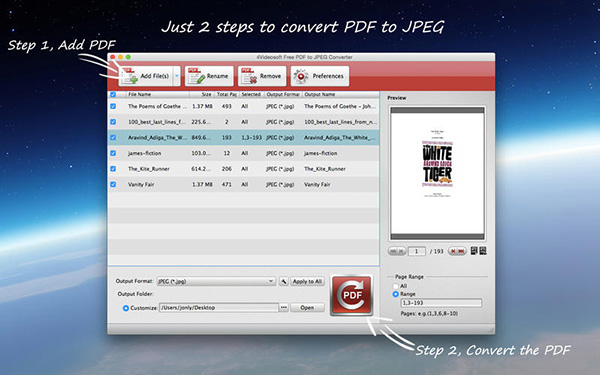Image resolution: width=600 pixels, height=375 pixels.
Task: Click the 493 total pages cell
Action: (227, 106)
